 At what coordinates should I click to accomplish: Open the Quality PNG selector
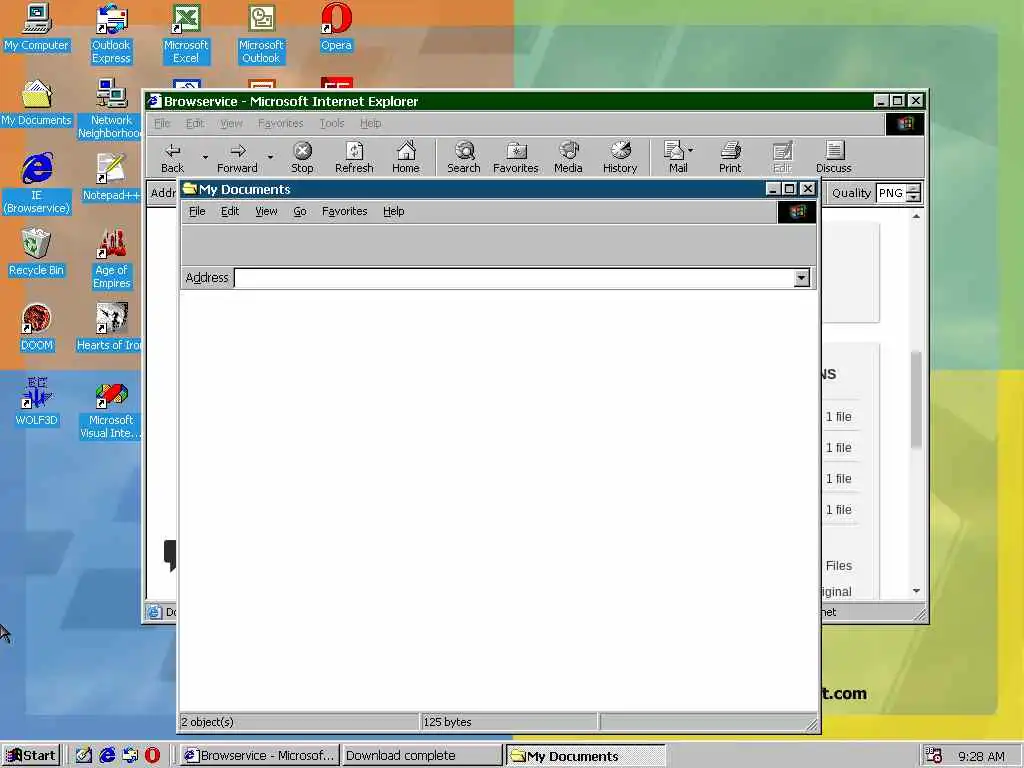[x=899, y=193]
